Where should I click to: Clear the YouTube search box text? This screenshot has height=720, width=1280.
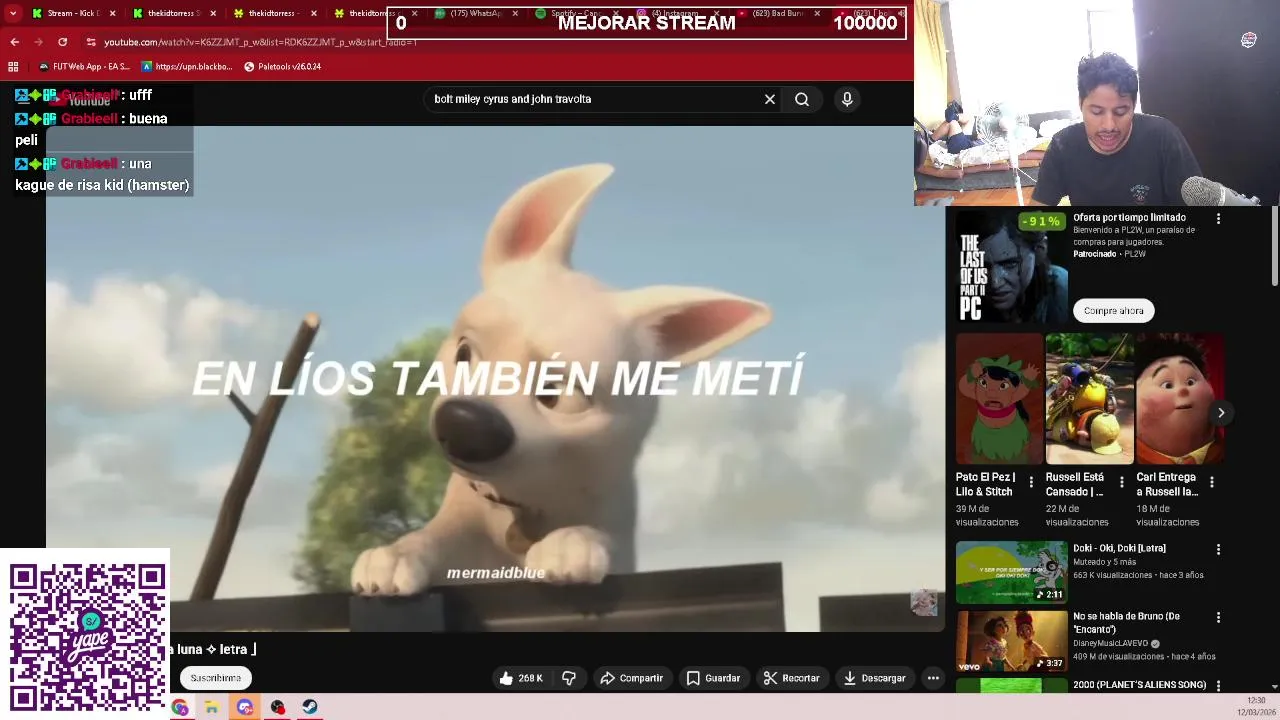[x=770, y=99]
